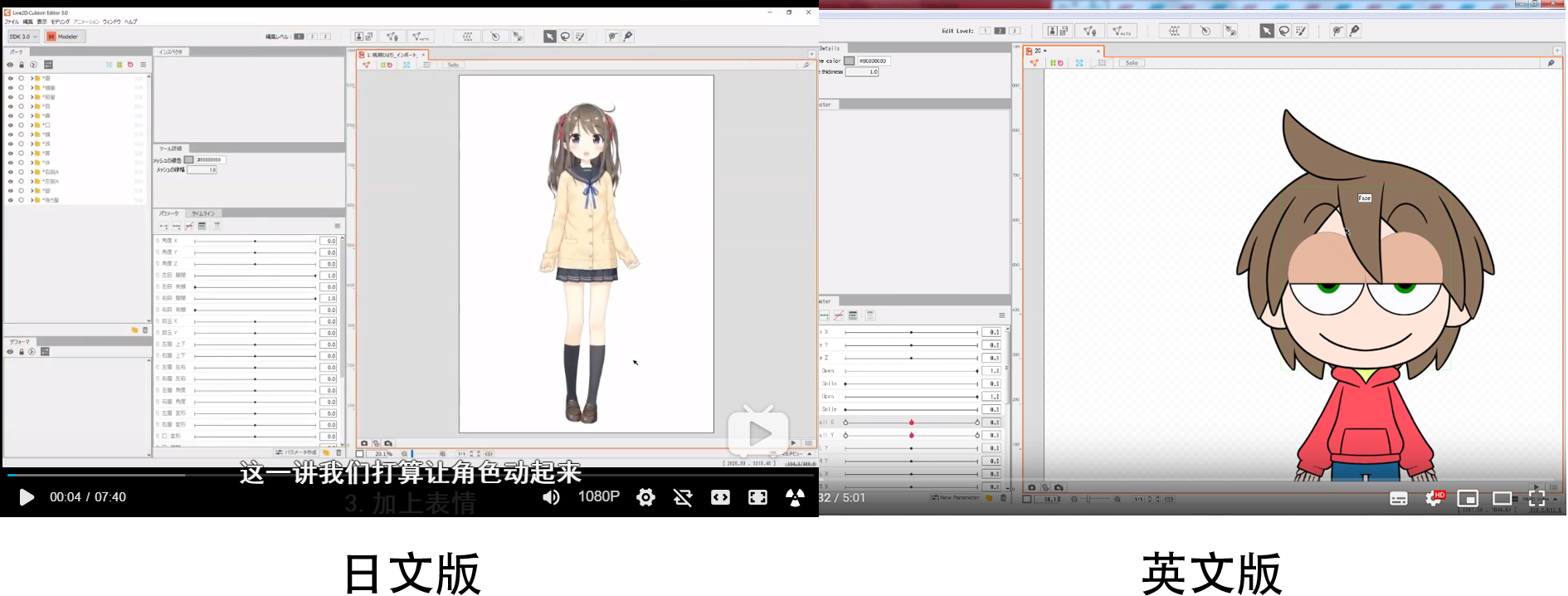Expand the *後ろ髪 folder
The width and height of the screenshot is (1568, 596).
(32, 200)
